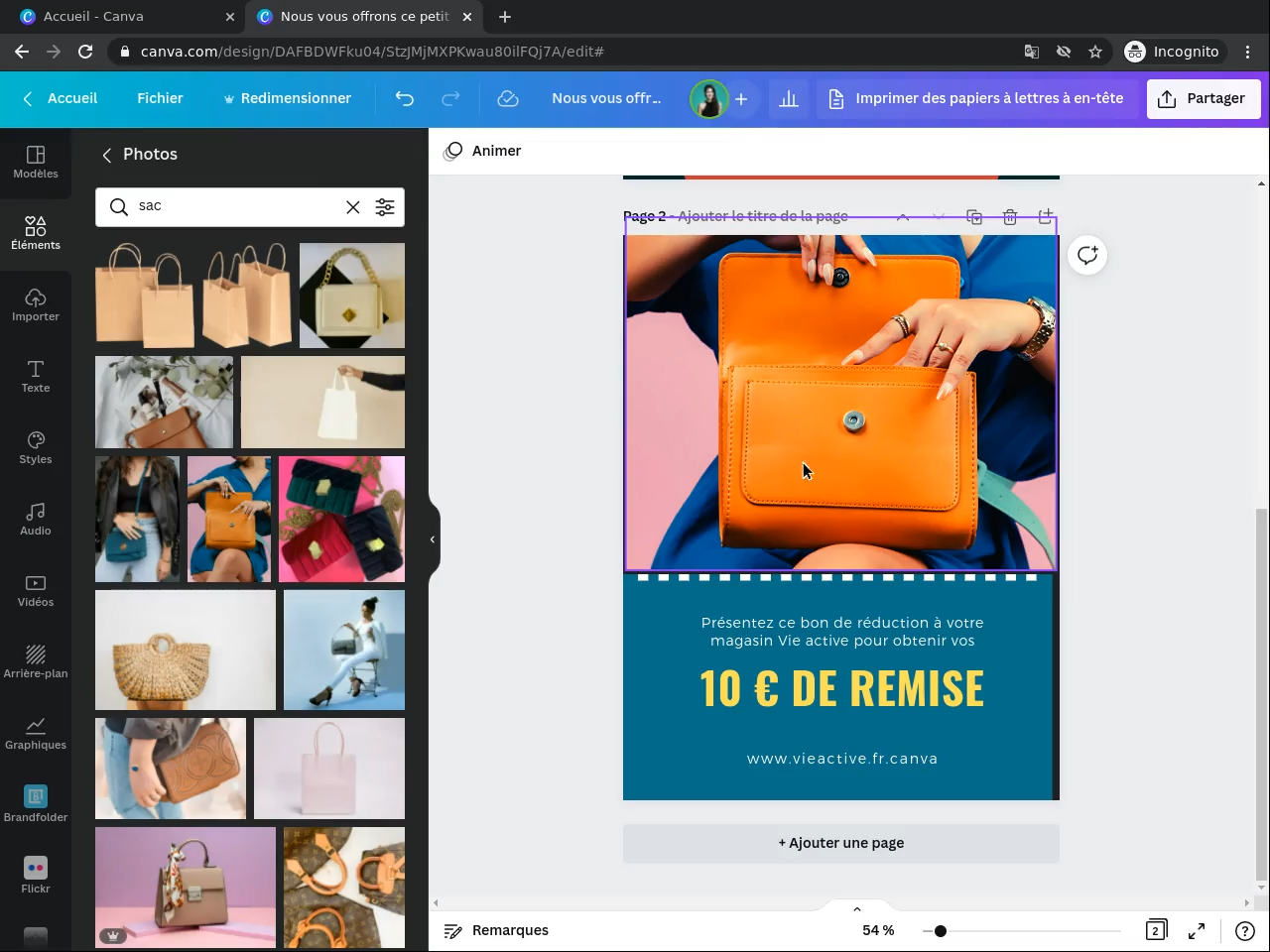Add a new page after page 2
The width and height of the screenshot is (1270, 952).
1046,216
